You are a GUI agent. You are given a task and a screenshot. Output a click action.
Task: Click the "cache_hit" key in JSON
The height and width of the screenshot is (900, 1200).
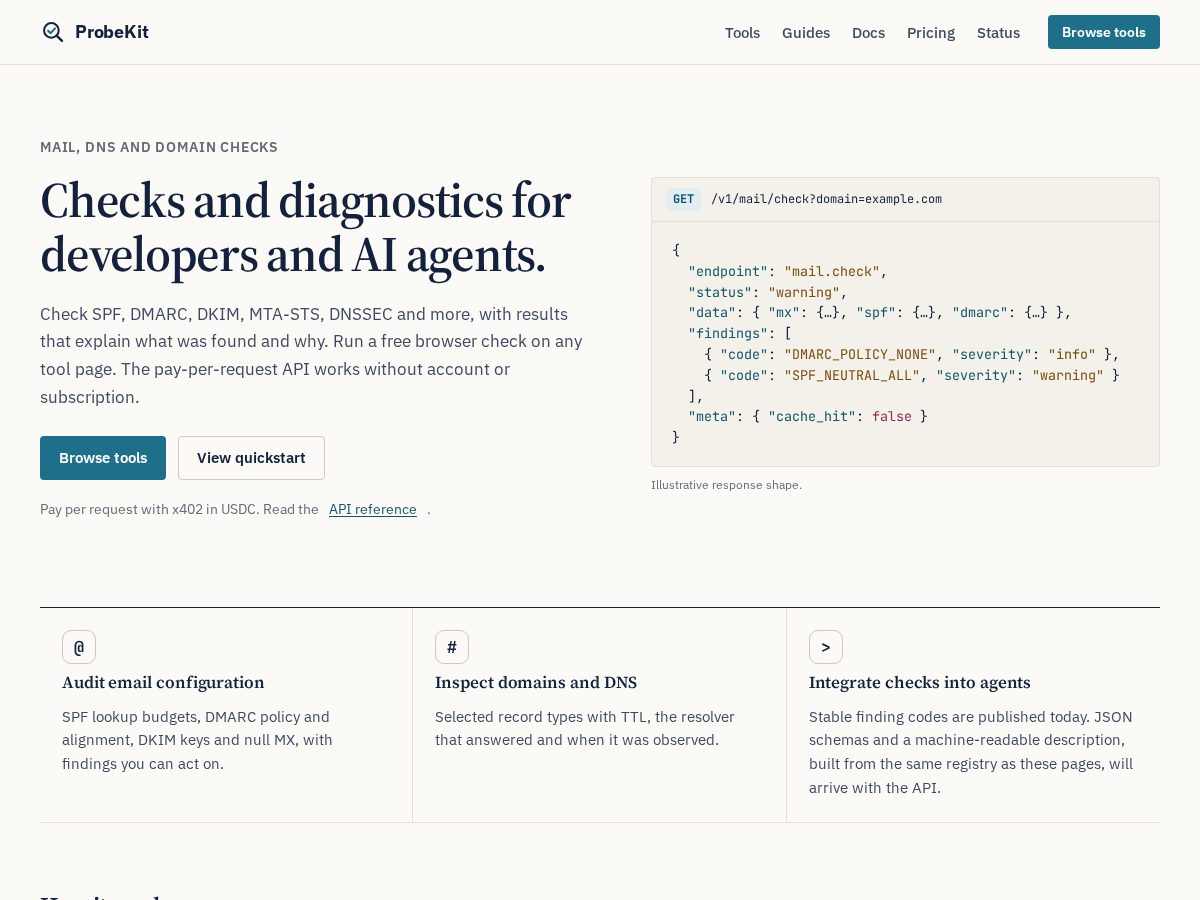pos(812,416)
